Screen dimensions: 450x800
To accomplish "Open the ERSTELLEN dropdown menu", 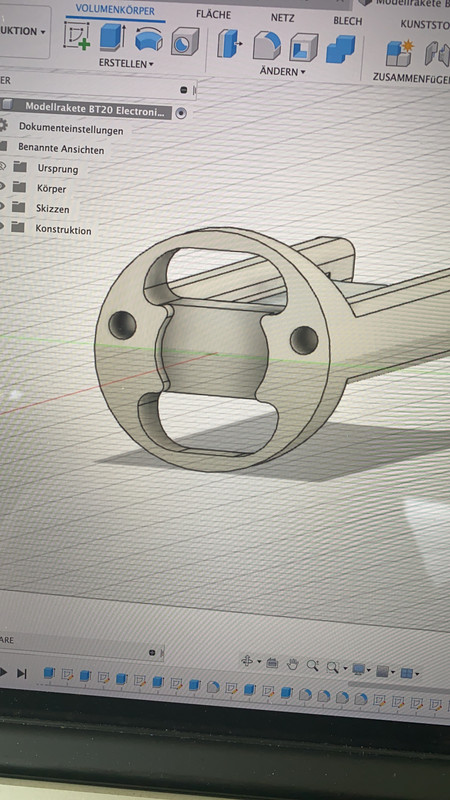I will point(126,64).
